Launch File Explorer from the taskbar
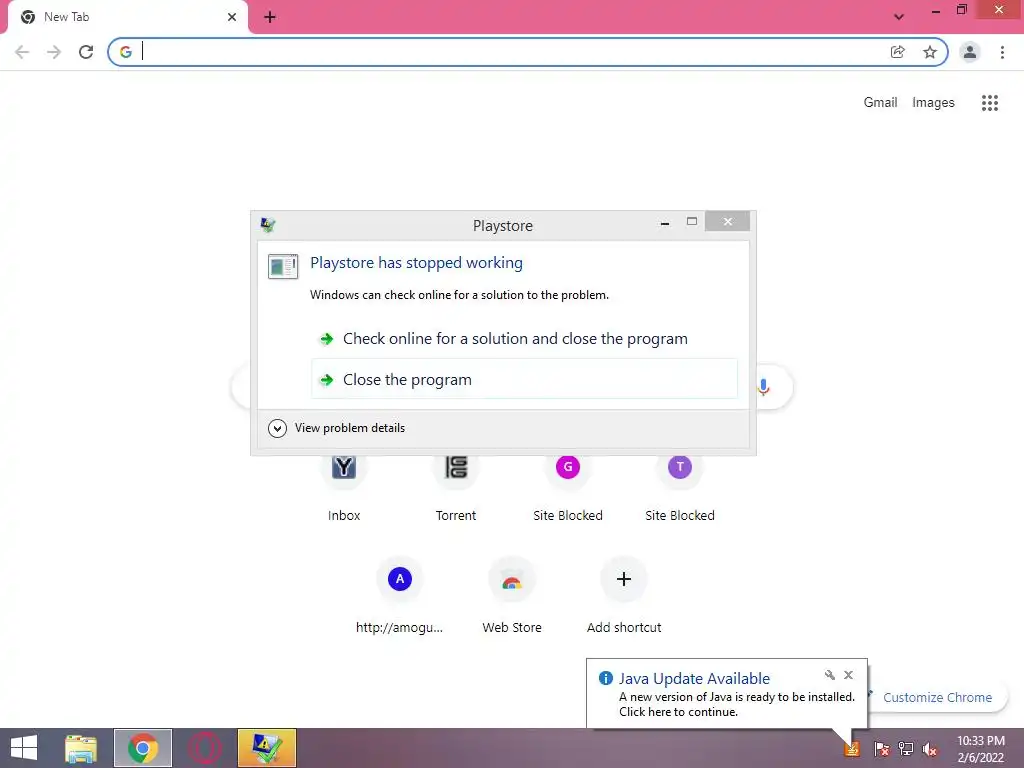The width and height of the screenshot is (1024, 768). (x=81, y=748)
